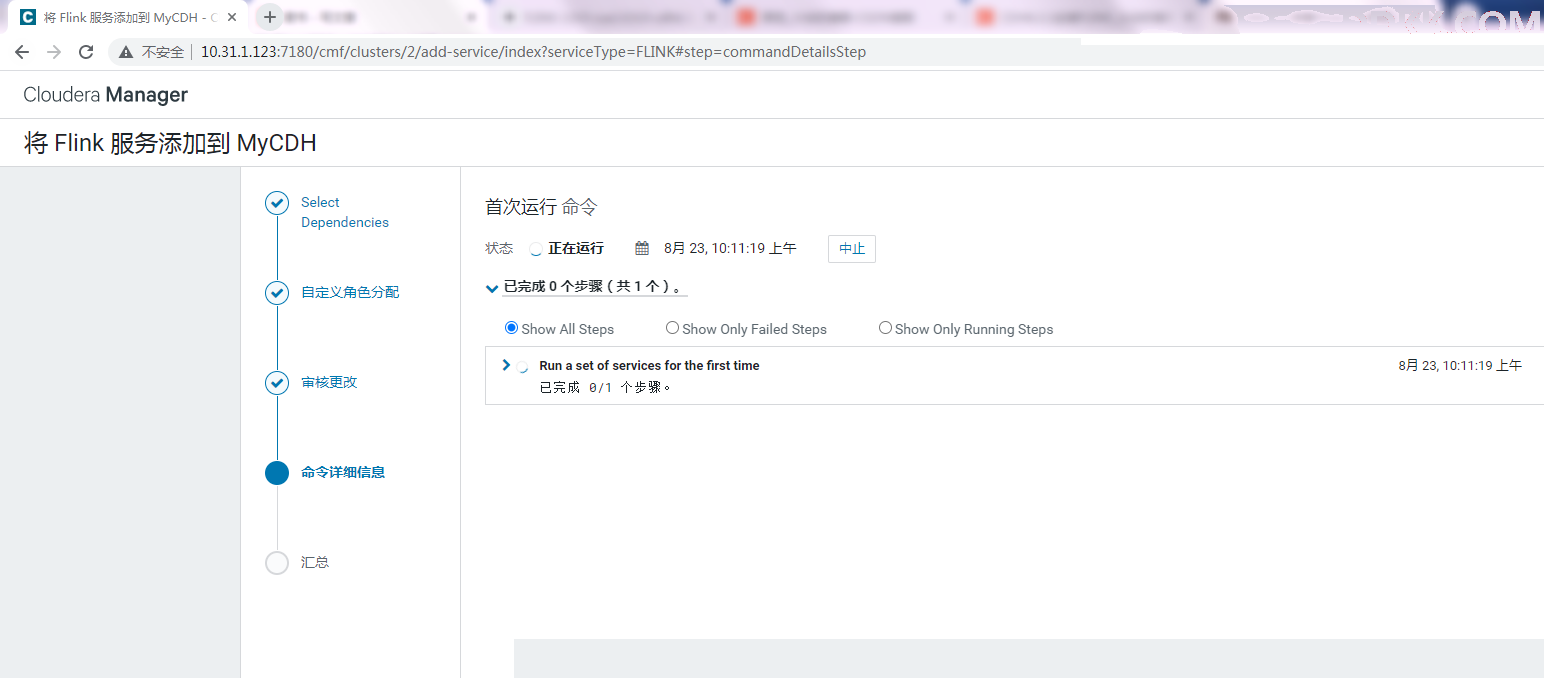
Task: Collapse the 已完成 0 个步骤 chevron
Action: coord(491,288)
